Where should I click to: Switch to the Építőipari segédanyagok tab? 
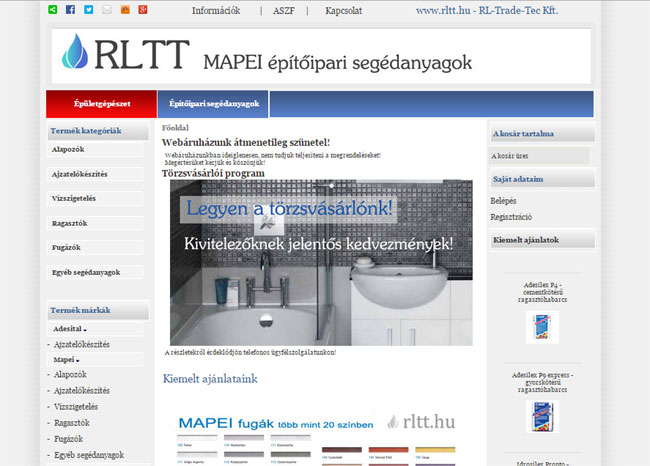click(x=213, y=104)
